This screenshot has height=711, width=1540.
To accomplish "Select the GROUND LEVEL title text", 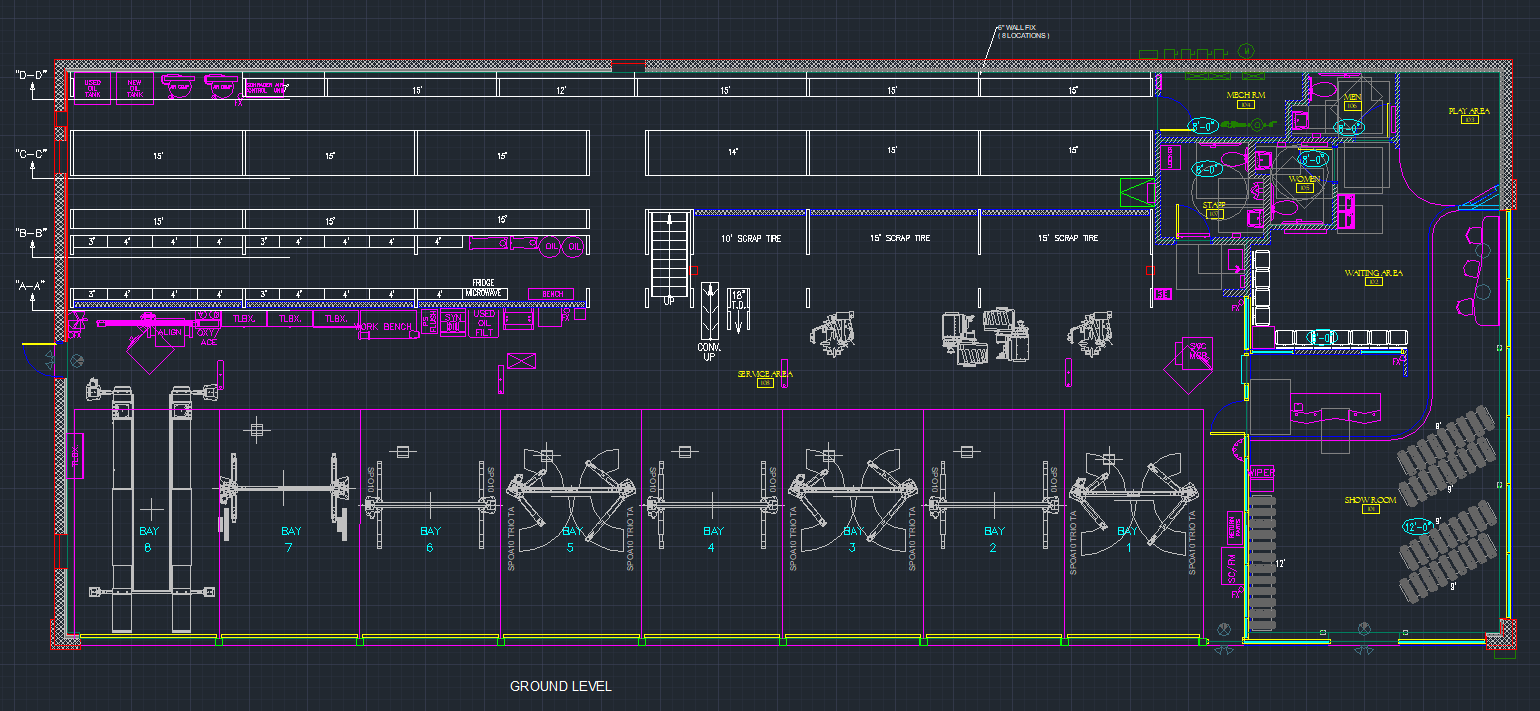I will pyautogui.click(x=560, y=687).
